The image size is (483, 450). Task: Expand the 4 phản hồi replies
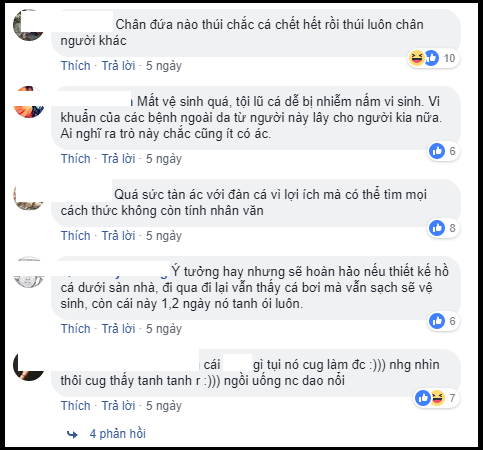(118, 434)
